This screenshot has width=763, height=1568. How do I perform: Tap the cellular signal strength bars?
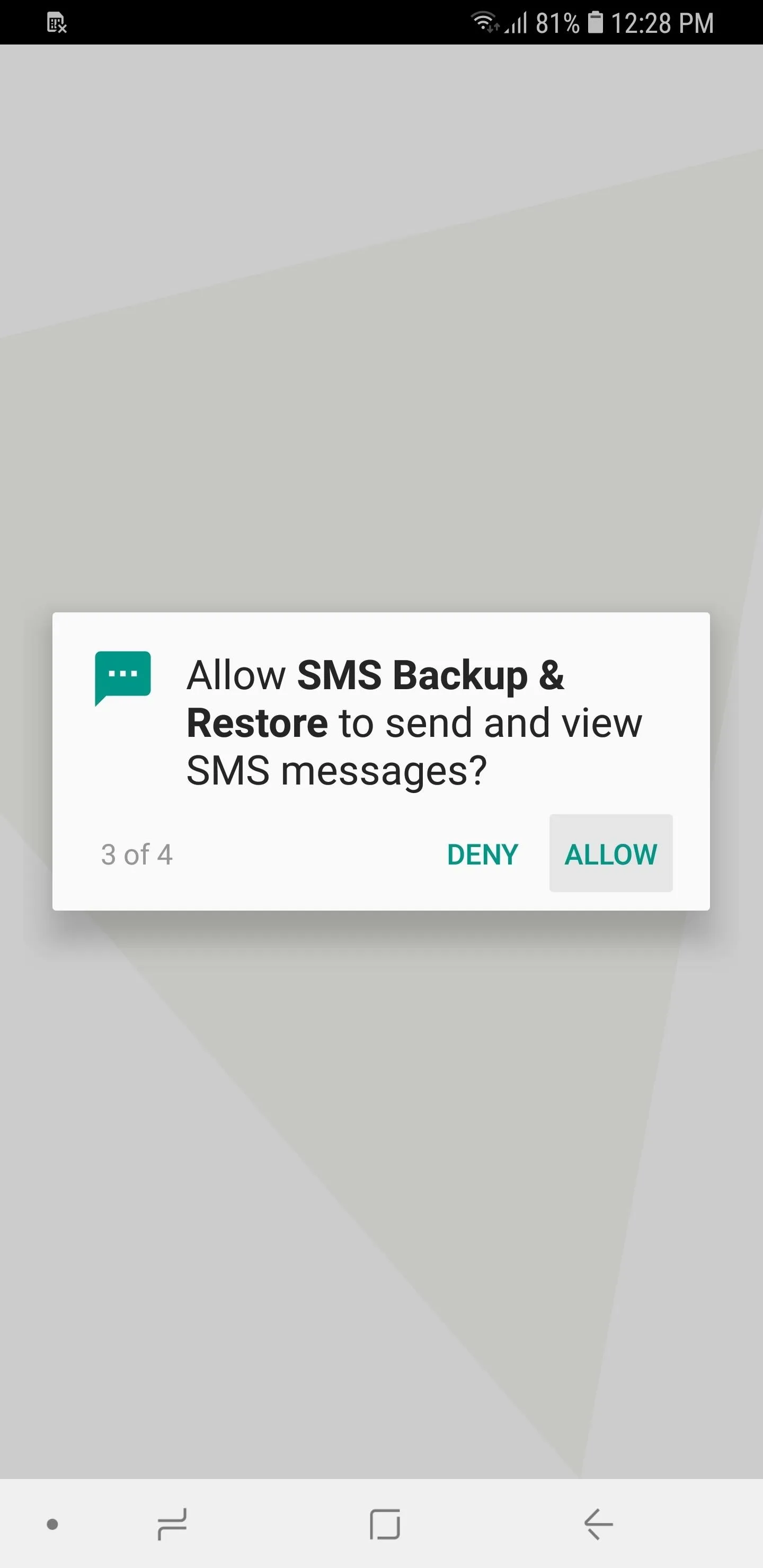[516, 23]
